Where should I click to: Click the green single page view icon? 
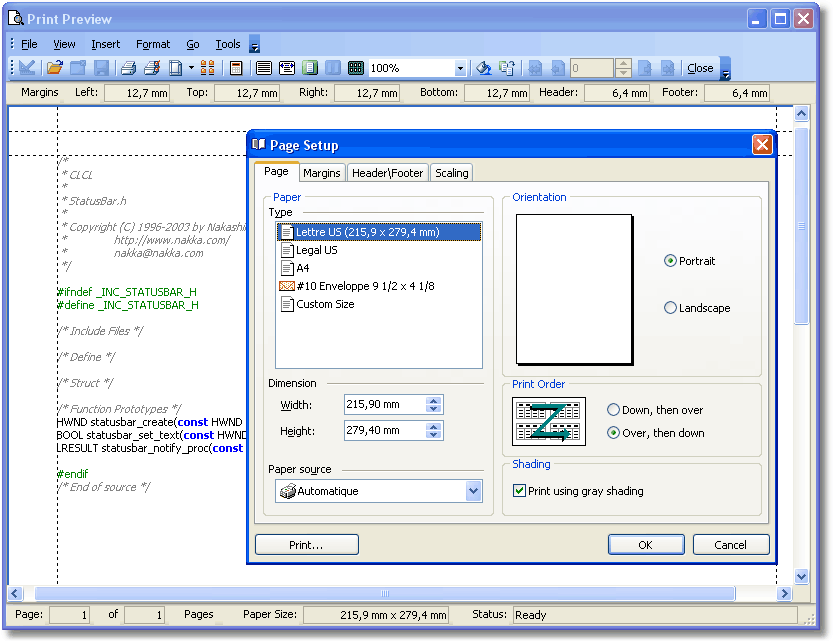[x=310, y=68]
